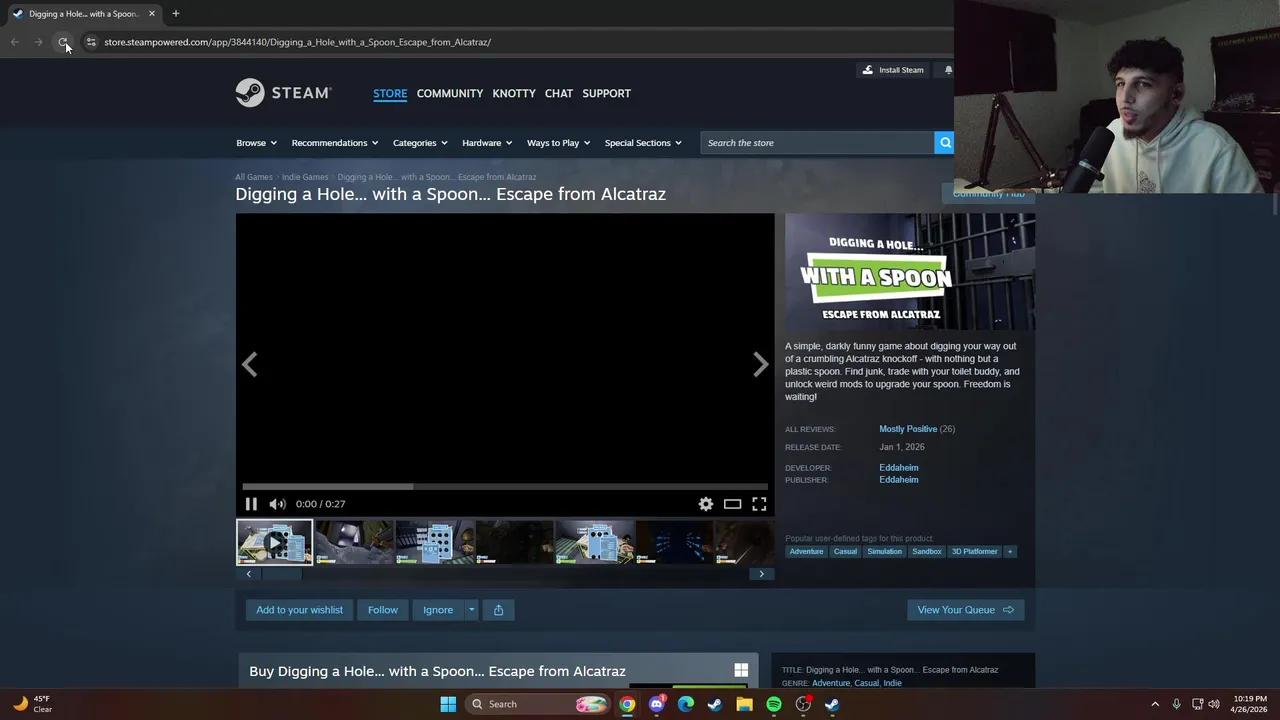Open File Explorer from the taskbar
This screenshot has height=720, width=1280.
tap(744, 704)
